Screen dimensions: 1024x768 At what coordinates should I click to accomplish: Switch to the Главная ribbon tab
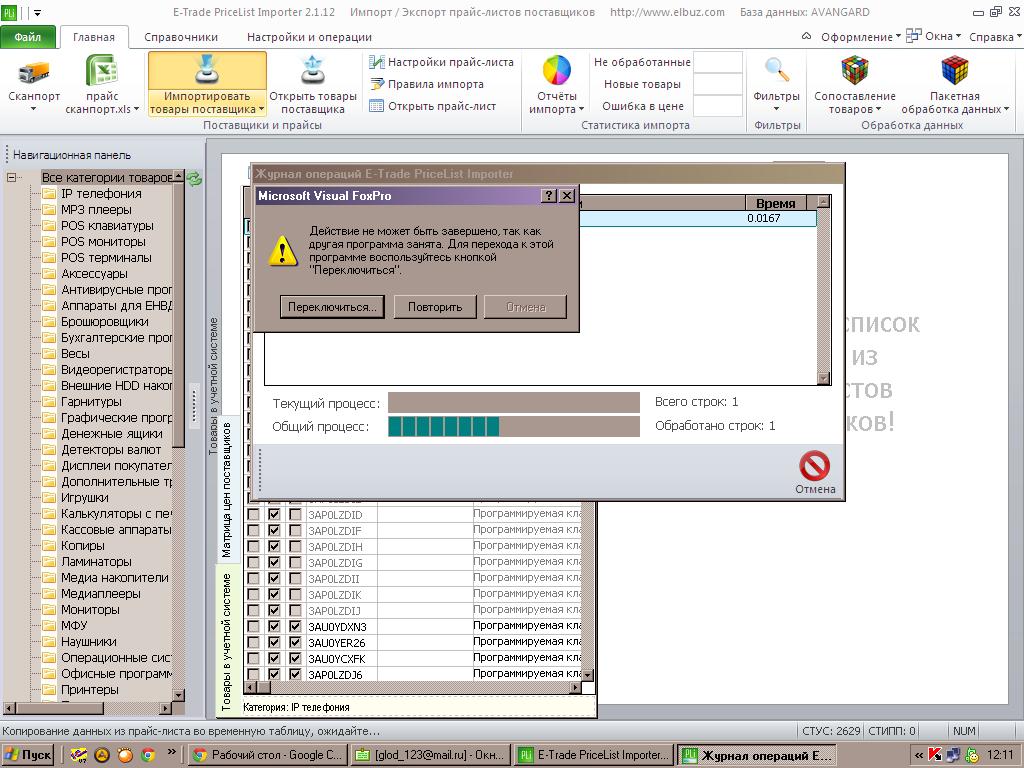pos(93,37)
